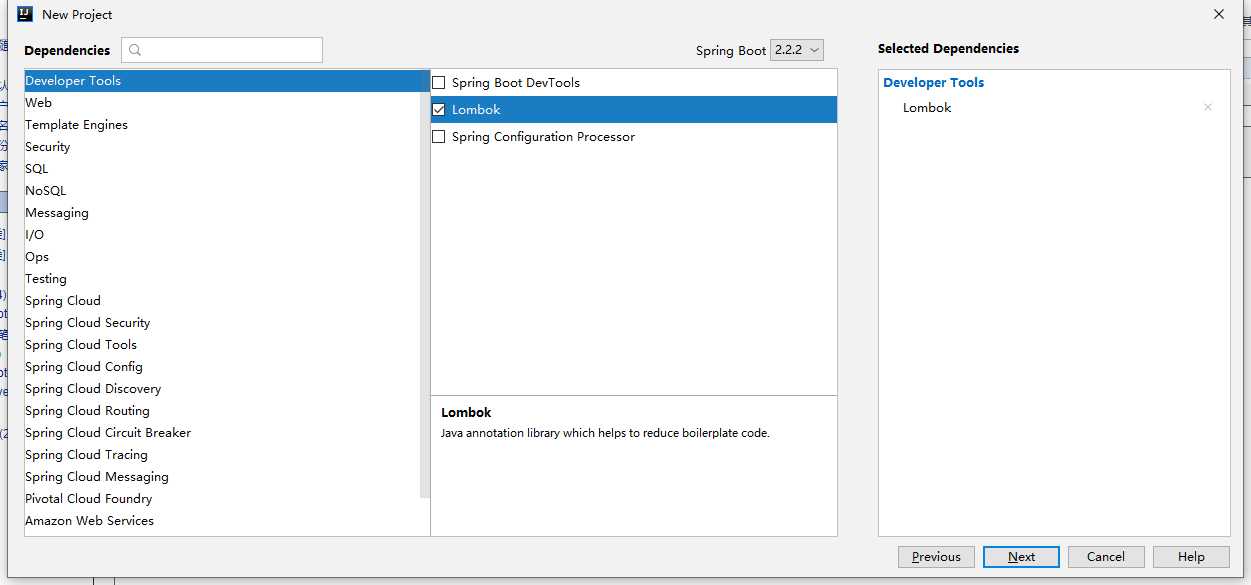Image resolution: width=1251 pixels, height=585 pixels.
Task: Select the SQL category
Action: point(223,169)
